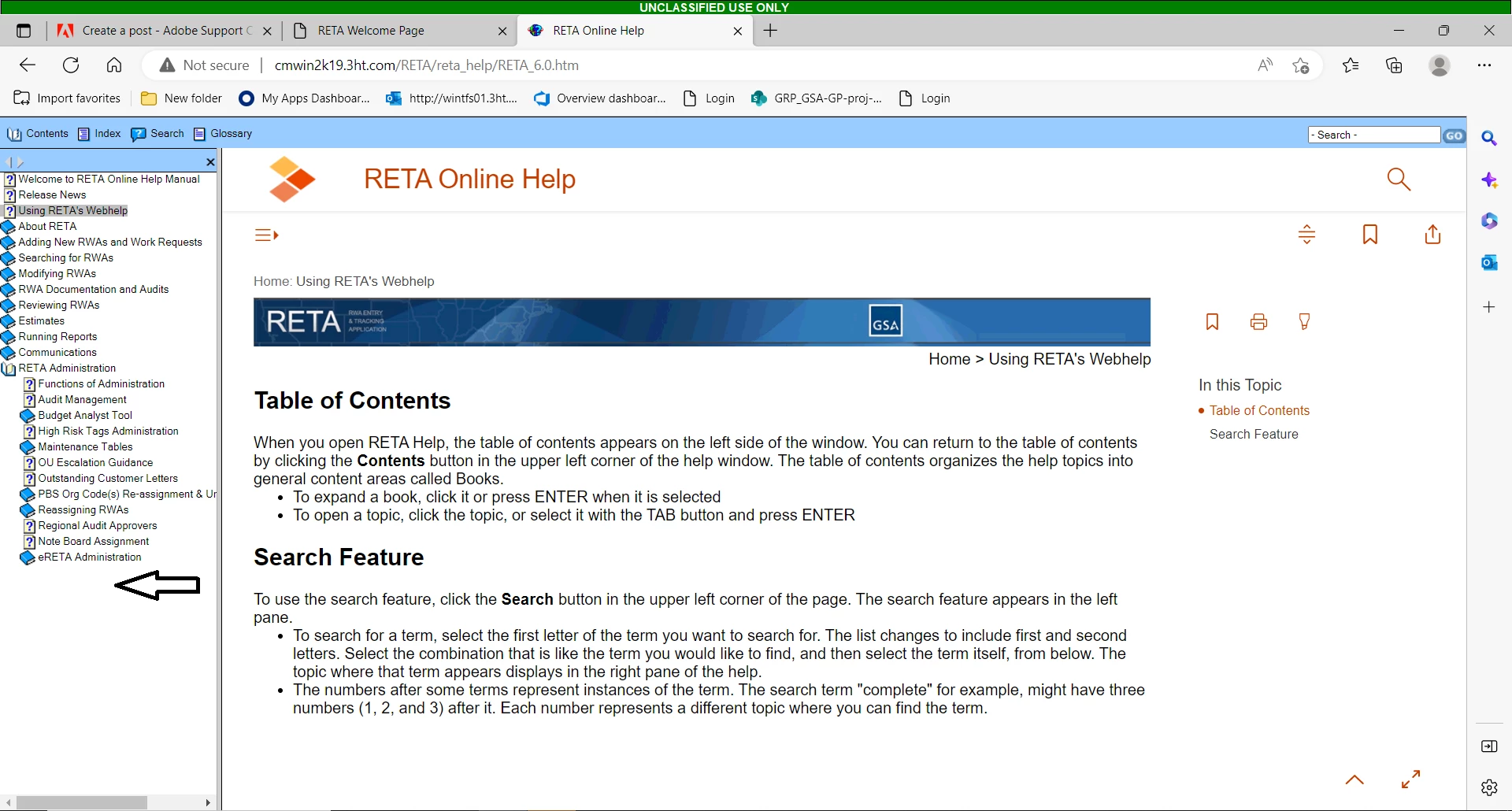Expand 'PBS Org Code(s) Re-assignment' book
This screenshot has height=811, width=1512.
tap(118, 494)
